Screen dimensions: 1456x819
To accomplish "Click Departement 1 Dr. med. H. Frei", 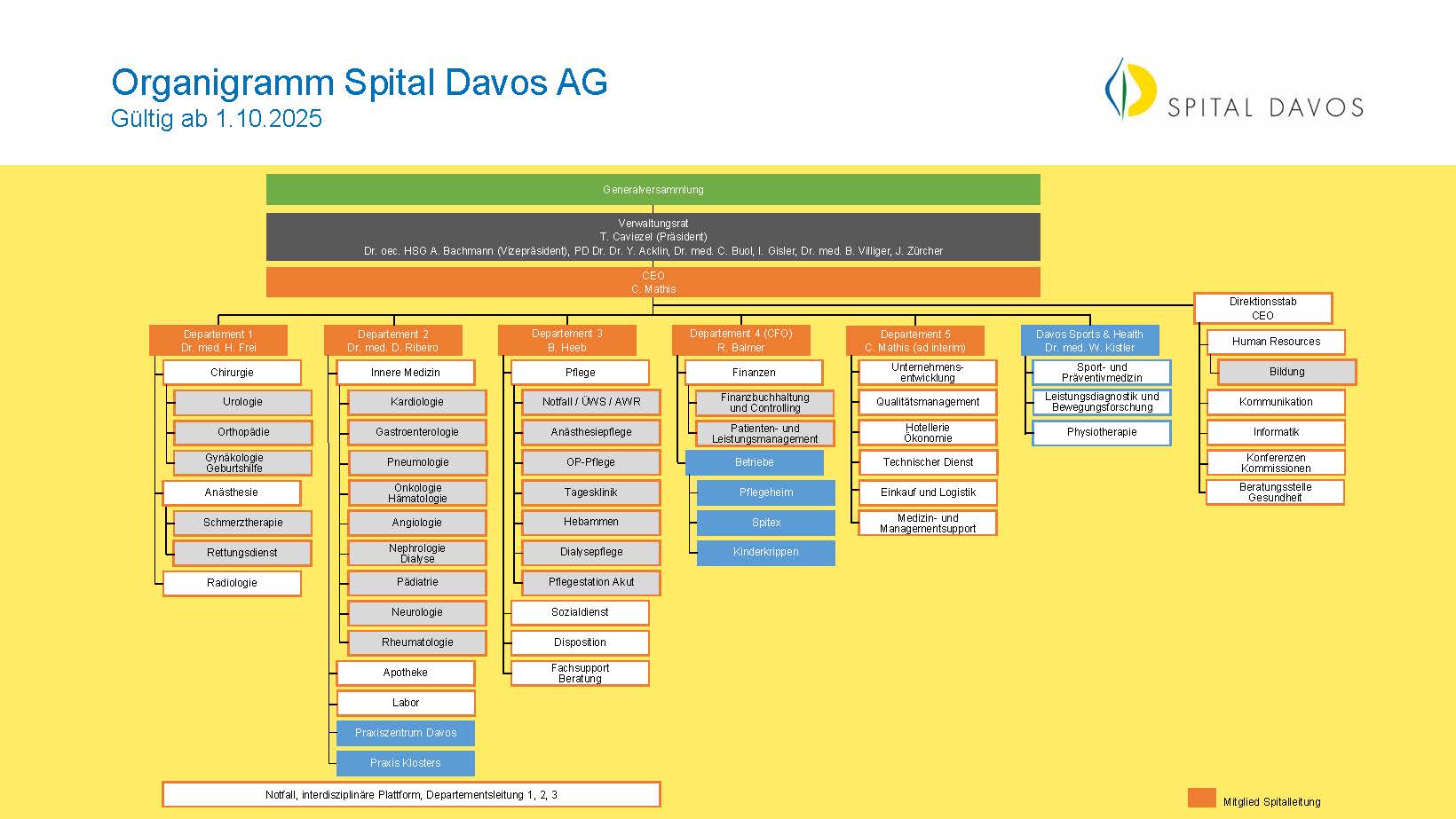I will (x=218, y=341).
